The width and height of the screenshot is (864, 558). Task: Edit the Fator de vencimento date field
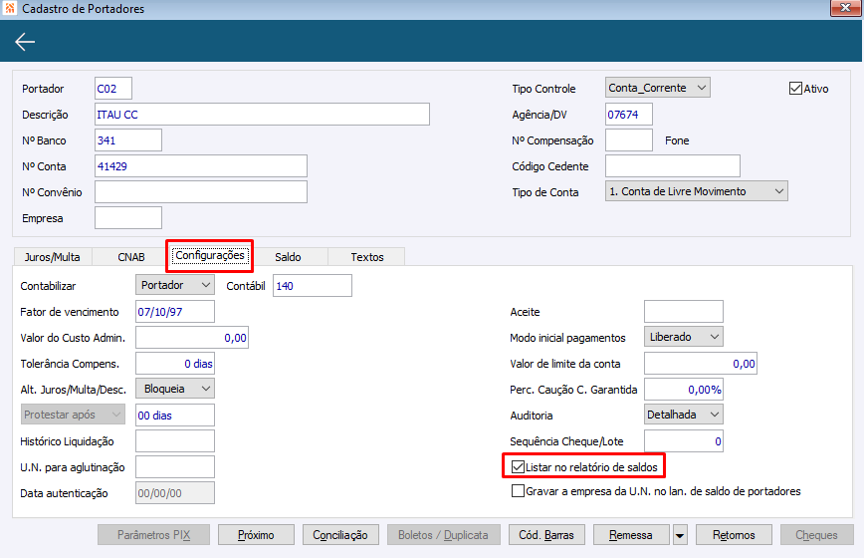175,312
